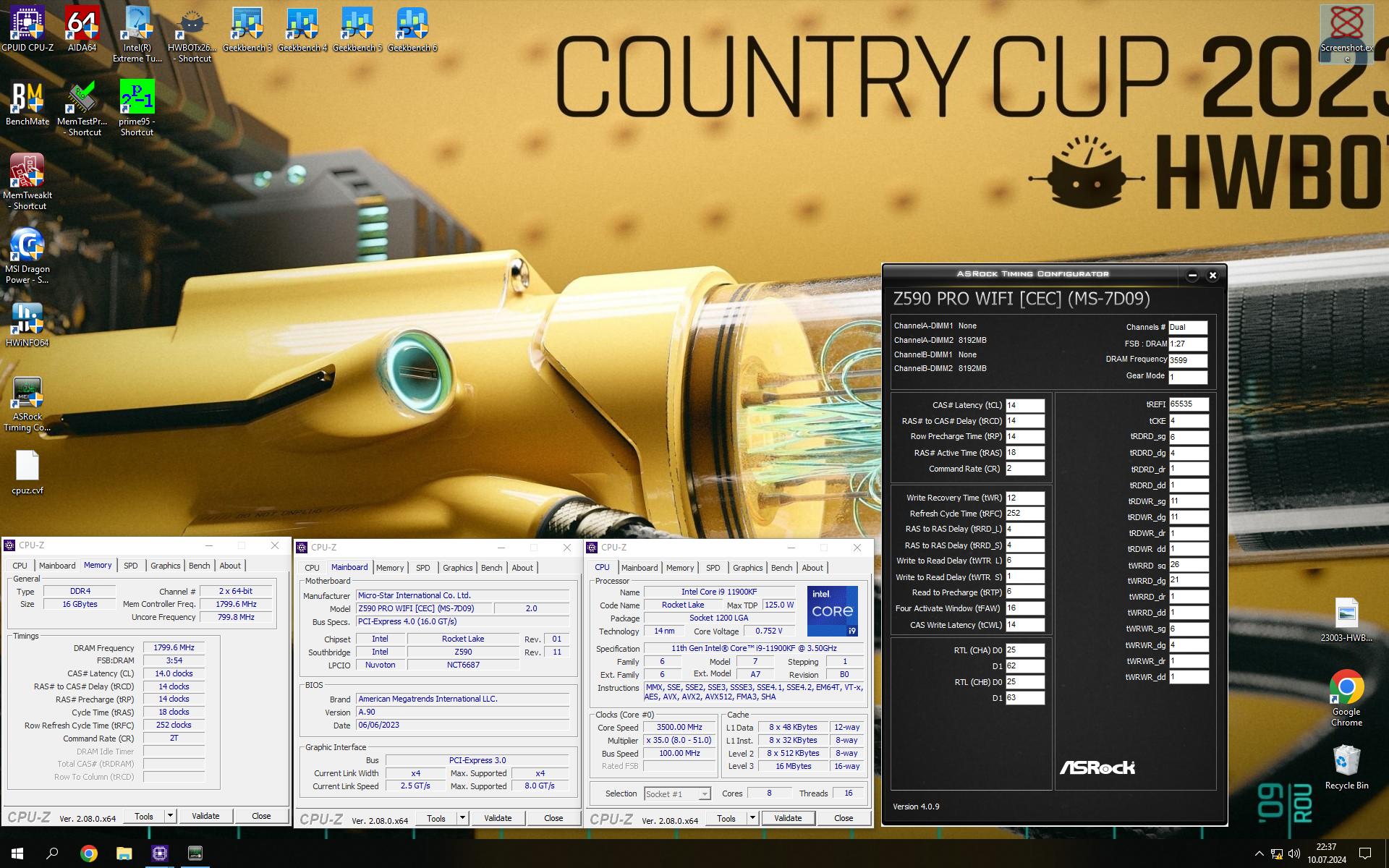Switch to SPD tab in Memory CPU-Z window
Screen dimensions: 1389x868
pos(130,566)
